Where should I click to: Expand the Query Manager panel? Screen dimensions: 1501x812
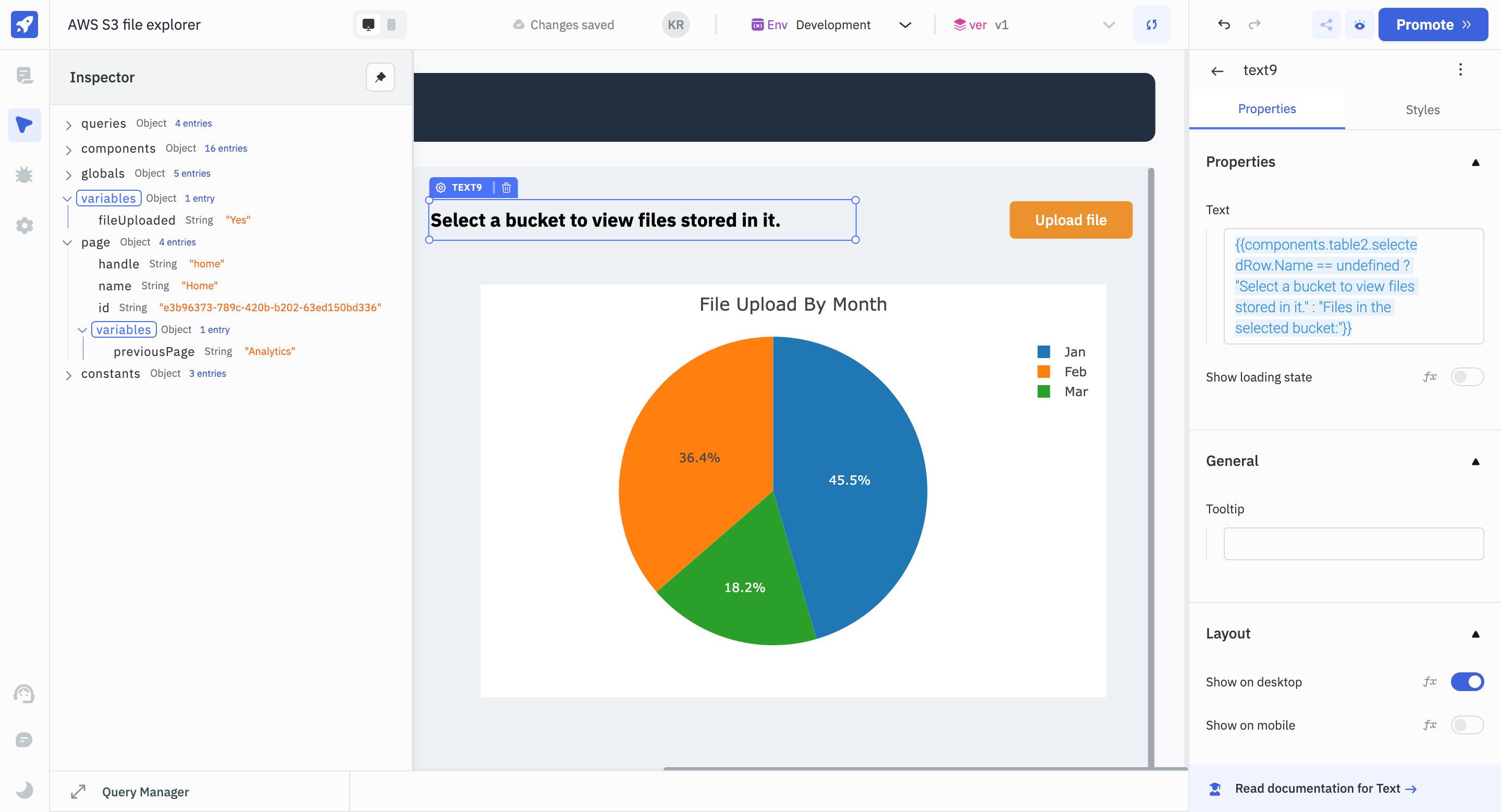pyautogui.click(x=78, y=792)
